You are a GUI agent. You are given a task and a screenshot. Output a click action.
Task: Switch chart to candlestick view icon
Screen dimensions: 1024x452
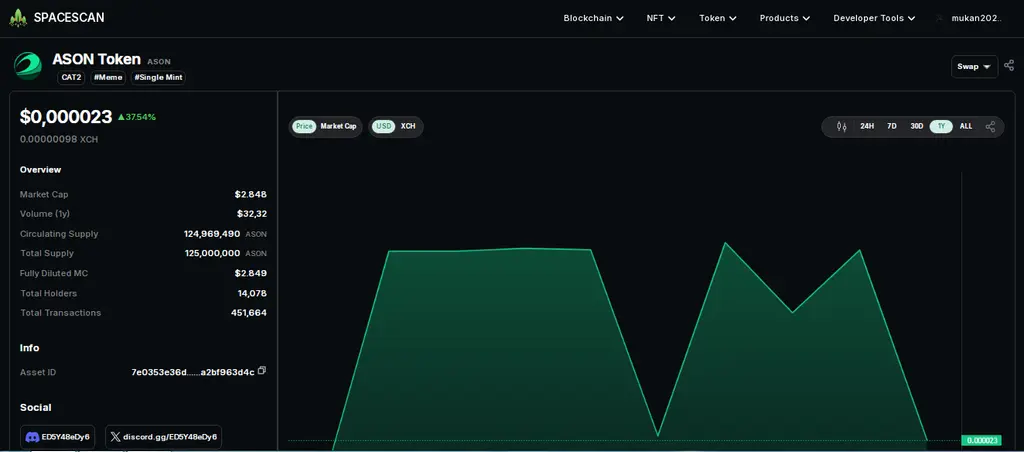click(841, 127)
